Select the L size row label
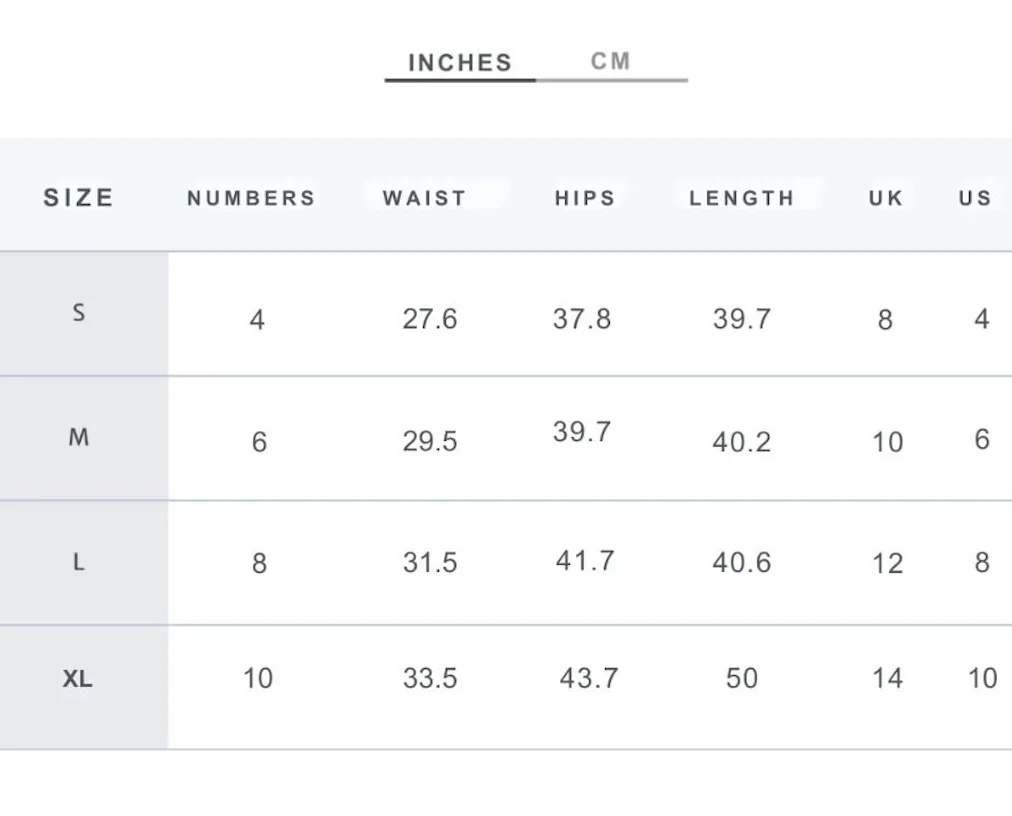The image size is (1012, 816). pyautogui.click(x=79, y=562)
